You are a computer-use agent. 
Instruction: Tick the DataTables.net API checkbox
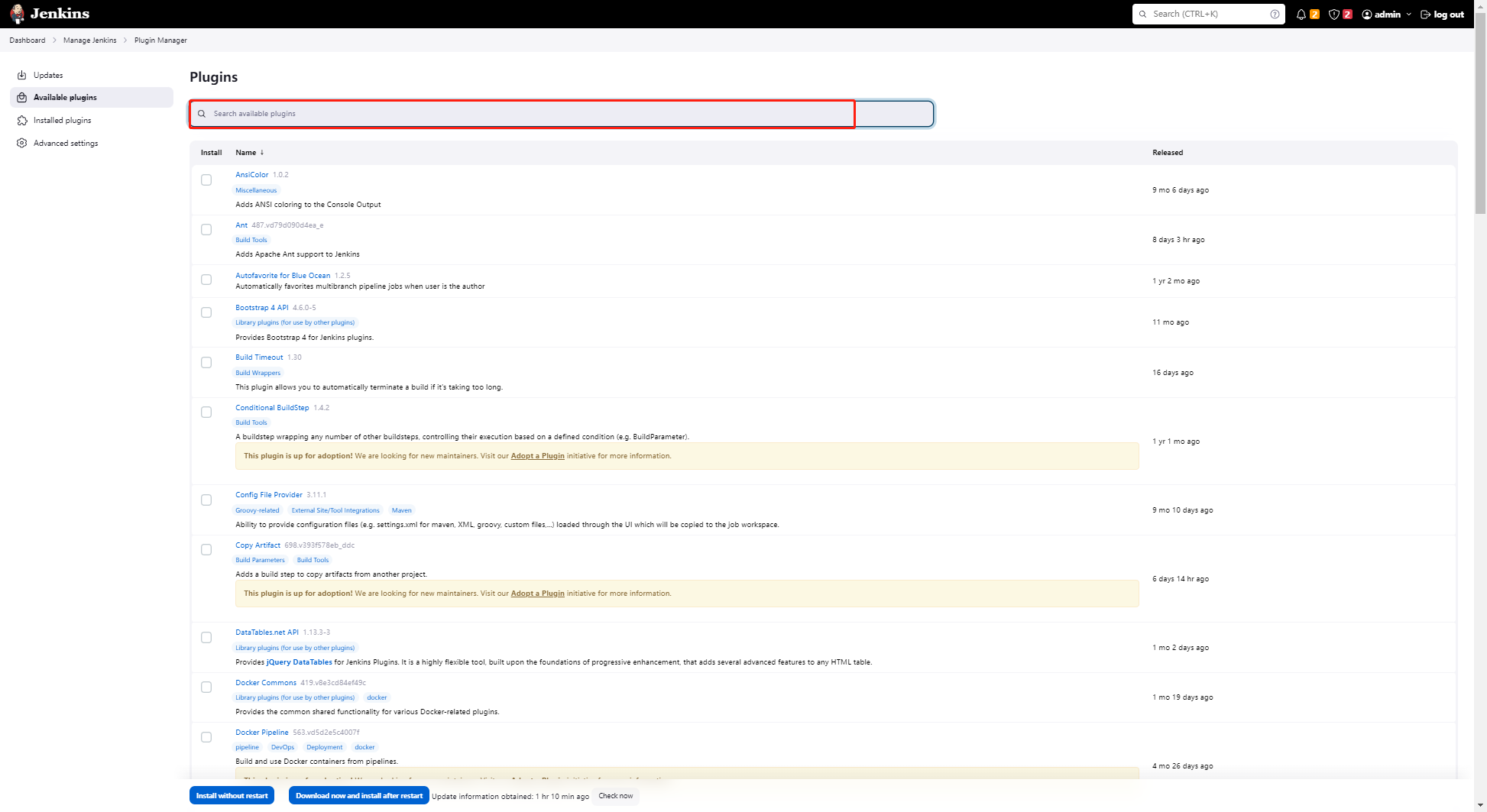(206, 637)
